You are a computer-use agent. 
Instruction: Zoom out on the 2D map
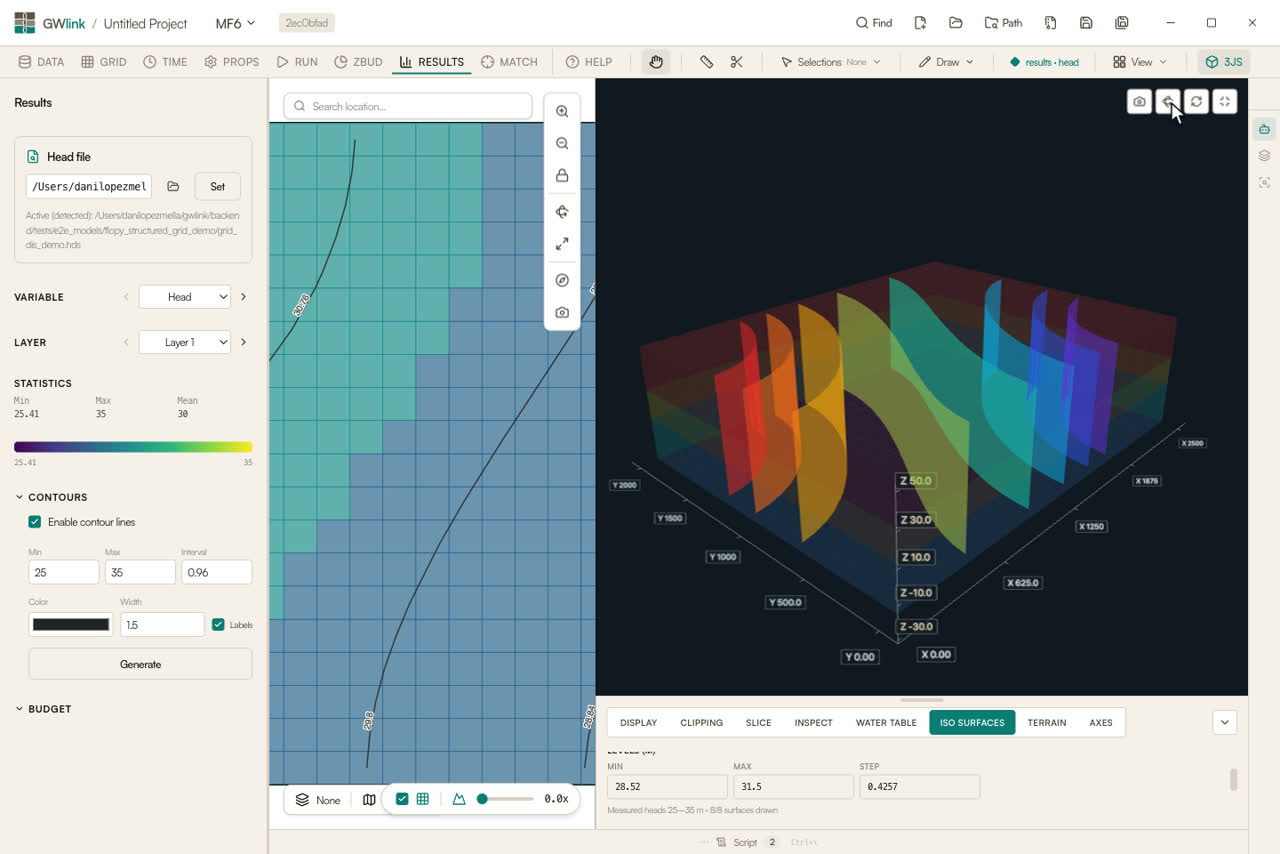tap(562, 144)
